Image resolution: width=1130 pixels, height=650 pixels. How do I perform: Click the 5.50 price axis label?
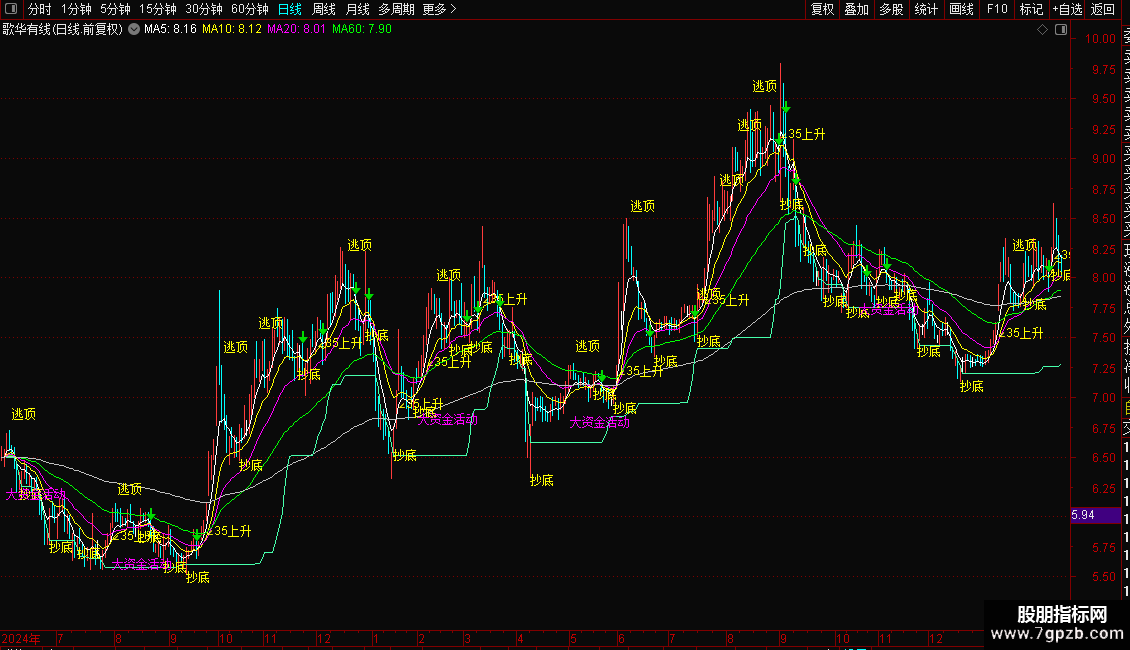coord(1104,576)
